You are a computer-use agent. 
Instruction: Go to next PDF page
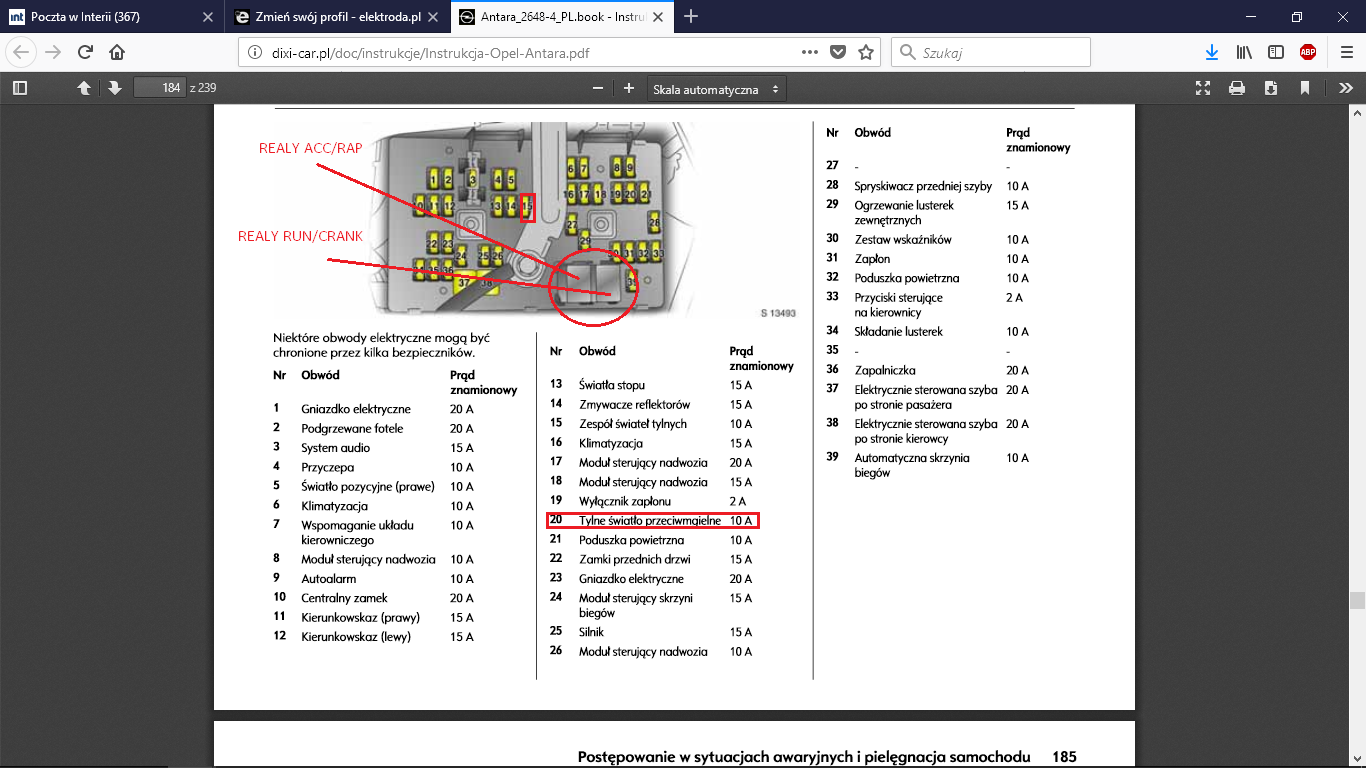pos(115,88)
